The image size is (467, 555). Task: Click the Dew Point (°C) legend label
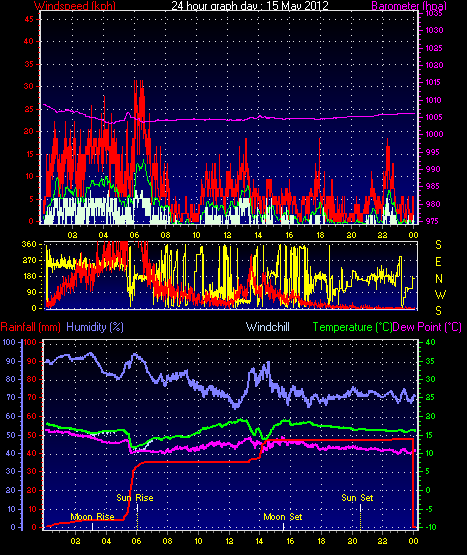click(427, 327)
